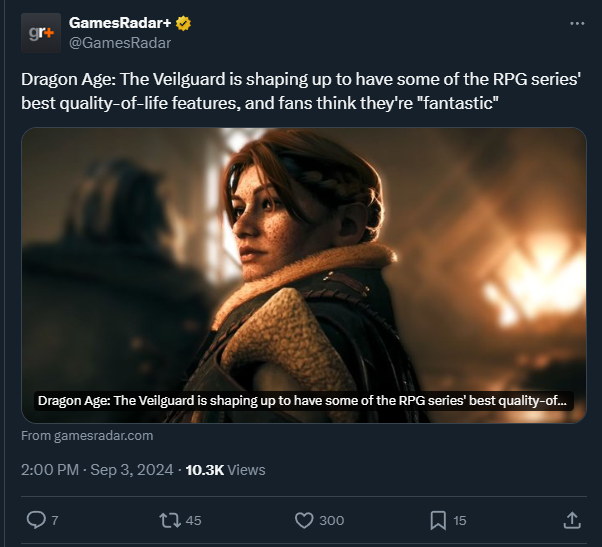Screen dimensions: 602x547
Task: Click the share upload icon
Action: tap(572, 520)
